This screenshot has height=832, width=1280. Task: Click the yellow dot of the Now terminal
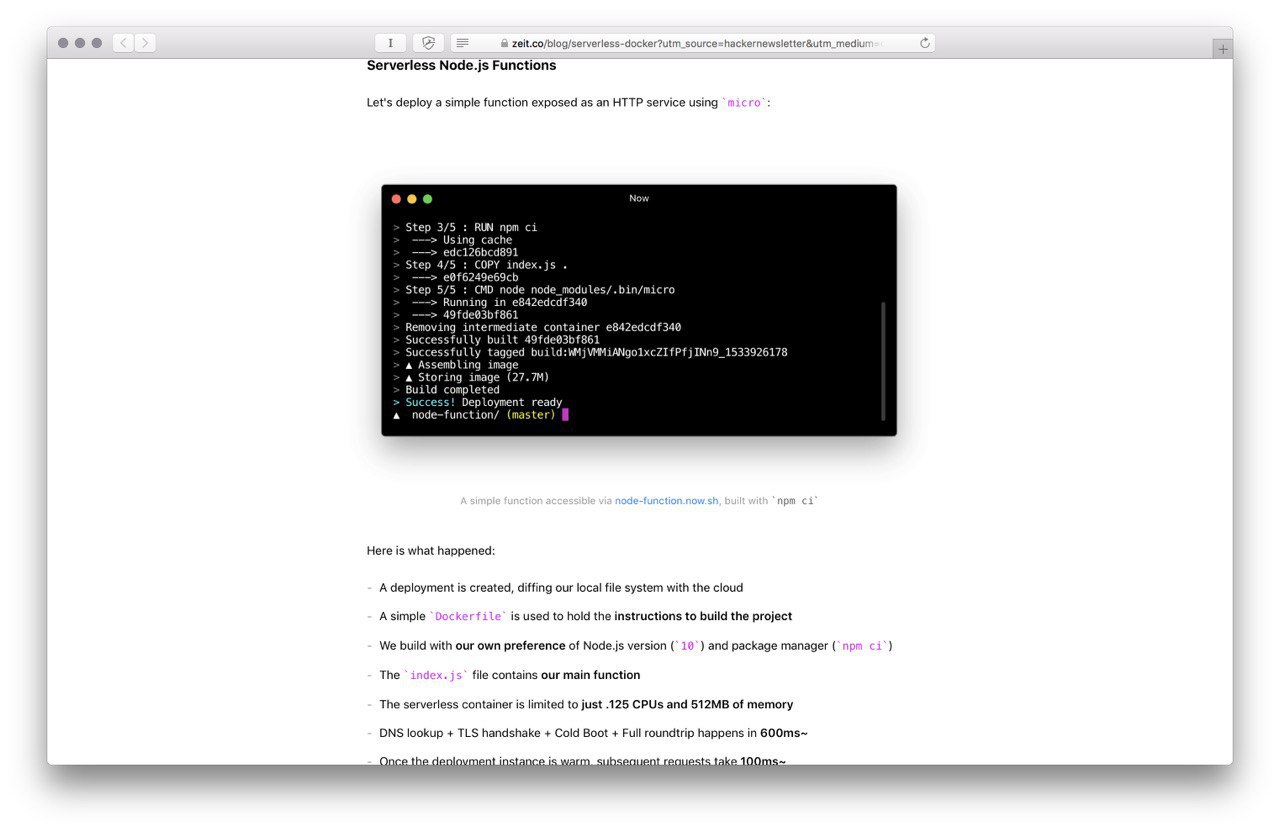pos(412,199)
